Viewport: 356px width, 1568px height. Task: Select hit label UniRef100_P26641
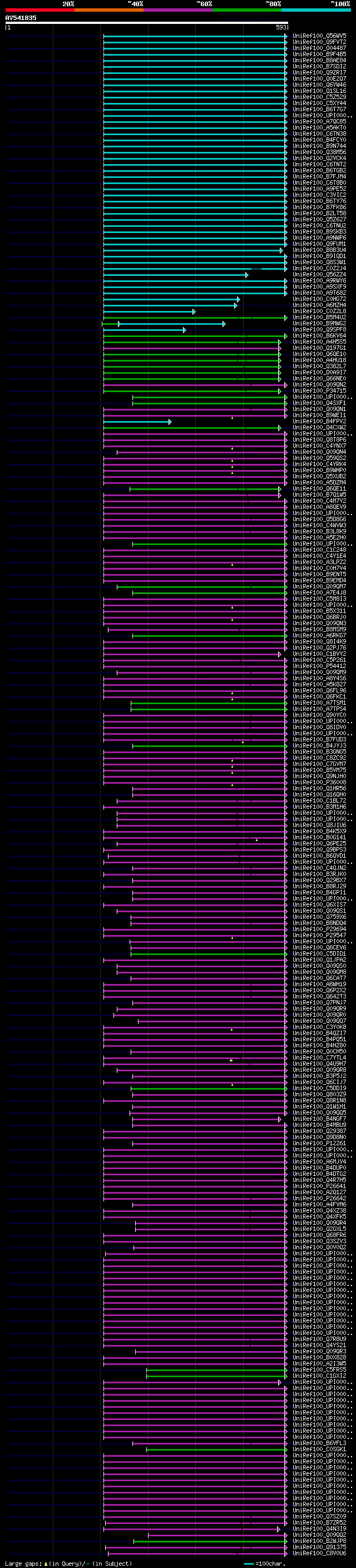[319, 1186]
